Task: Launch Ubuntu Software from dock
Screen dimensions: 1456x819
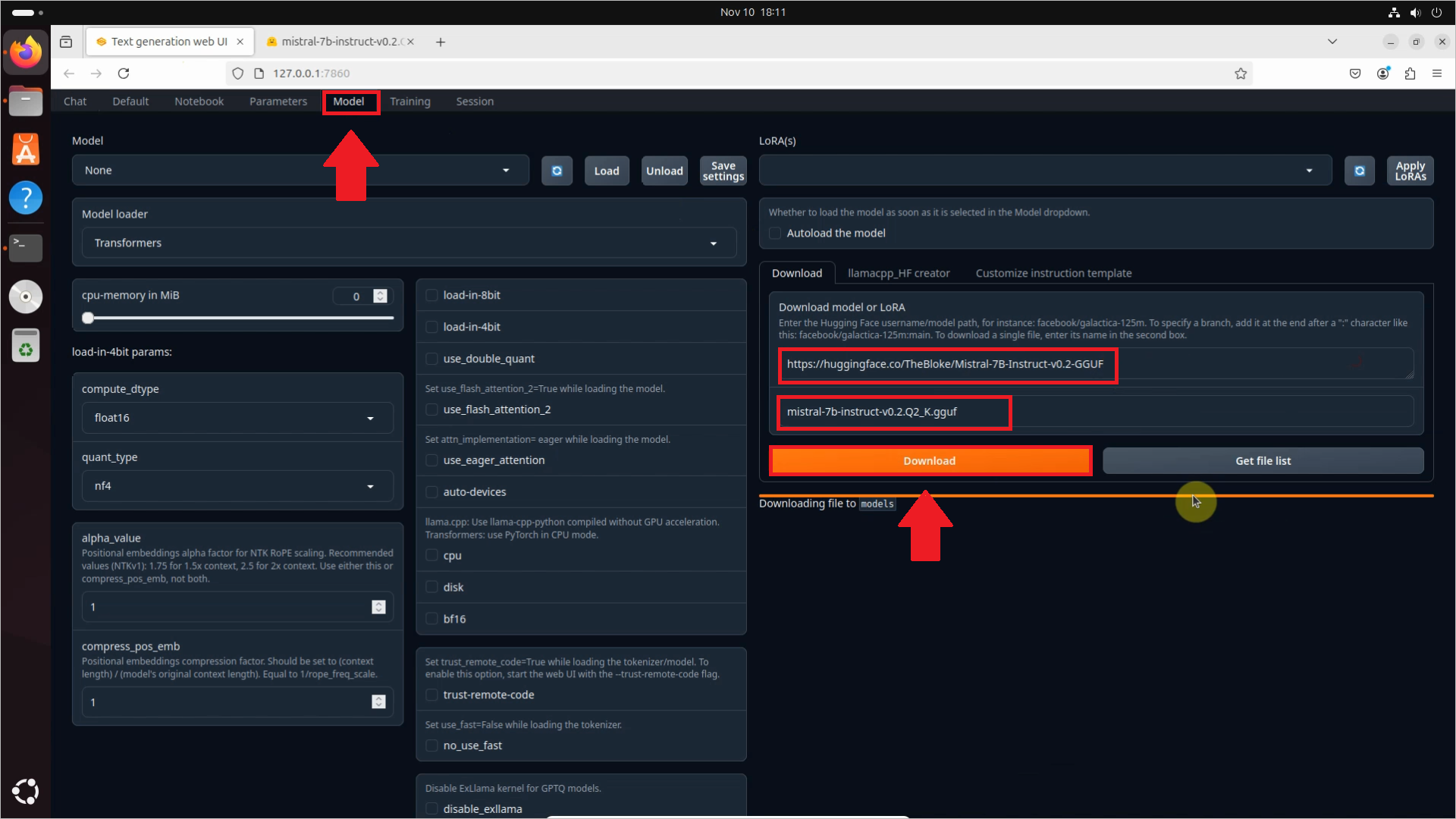Action: [26, 149]
